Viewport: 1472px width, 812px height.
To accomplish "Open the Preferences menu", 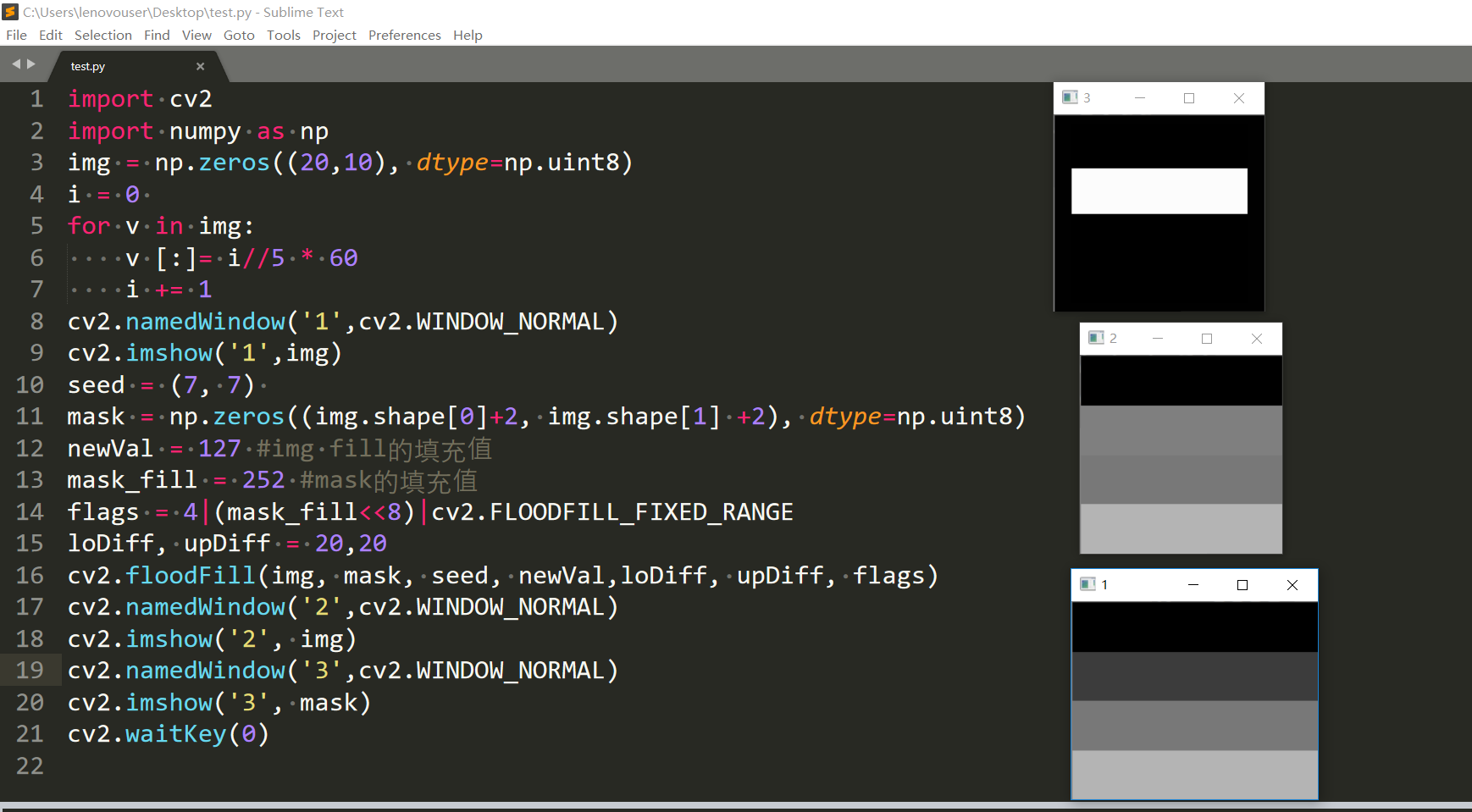I will (405, 35).
